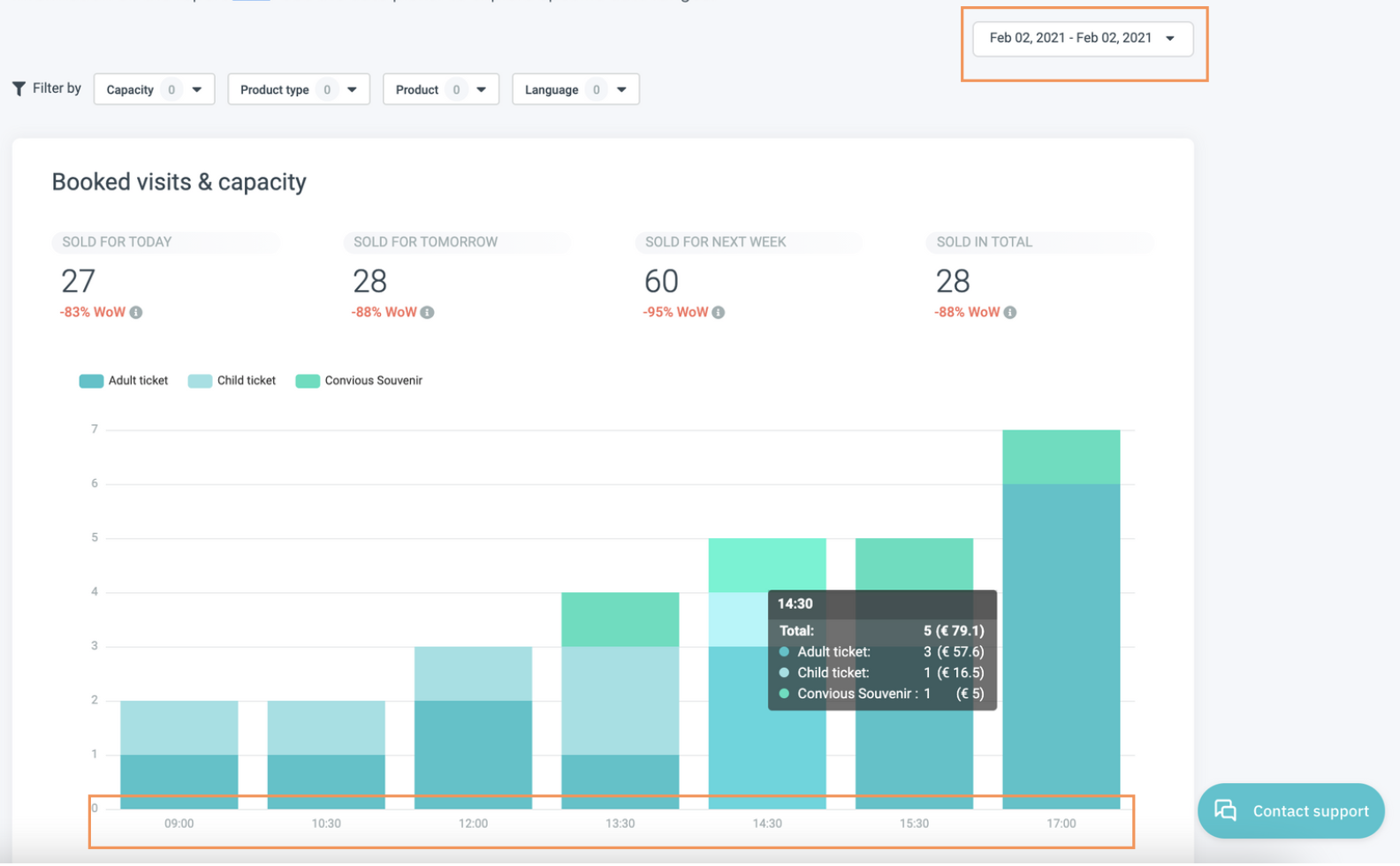Click info icon beside Sold for Tomorrow WoW

coord(427,312)
